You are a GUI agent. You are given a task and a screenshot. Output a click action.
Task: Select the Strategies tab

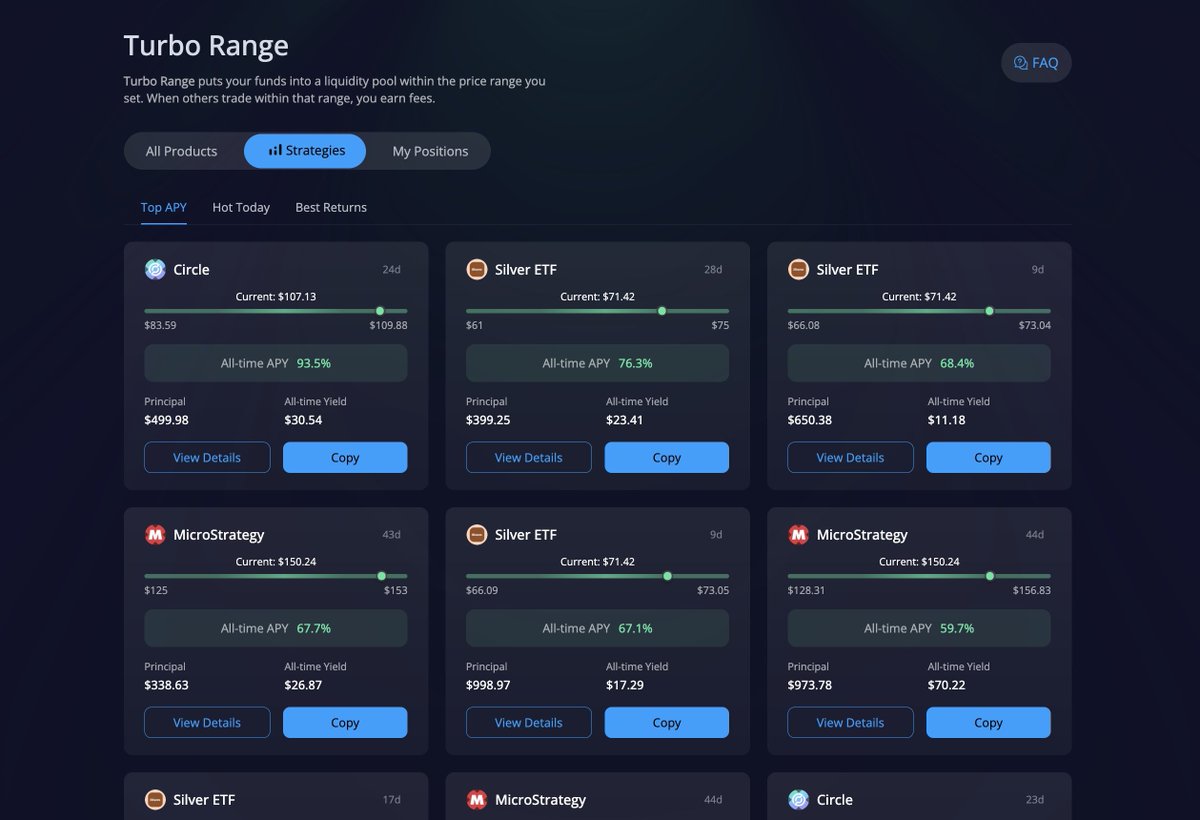tap(305, 151)
